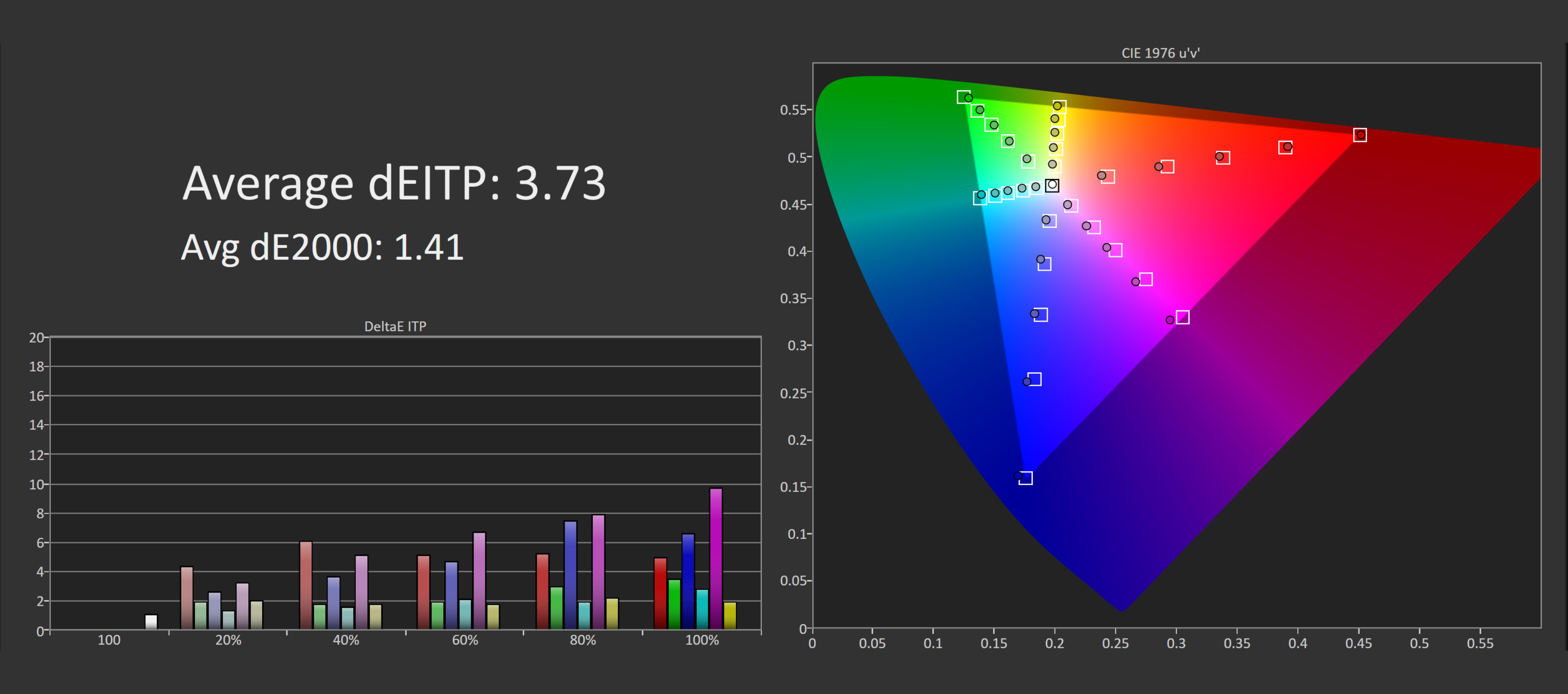Image resolution: width=1568 pixels, height=694 pixels.
Task: Click the 100% yellow target square marker
Action: point(1059,107)
